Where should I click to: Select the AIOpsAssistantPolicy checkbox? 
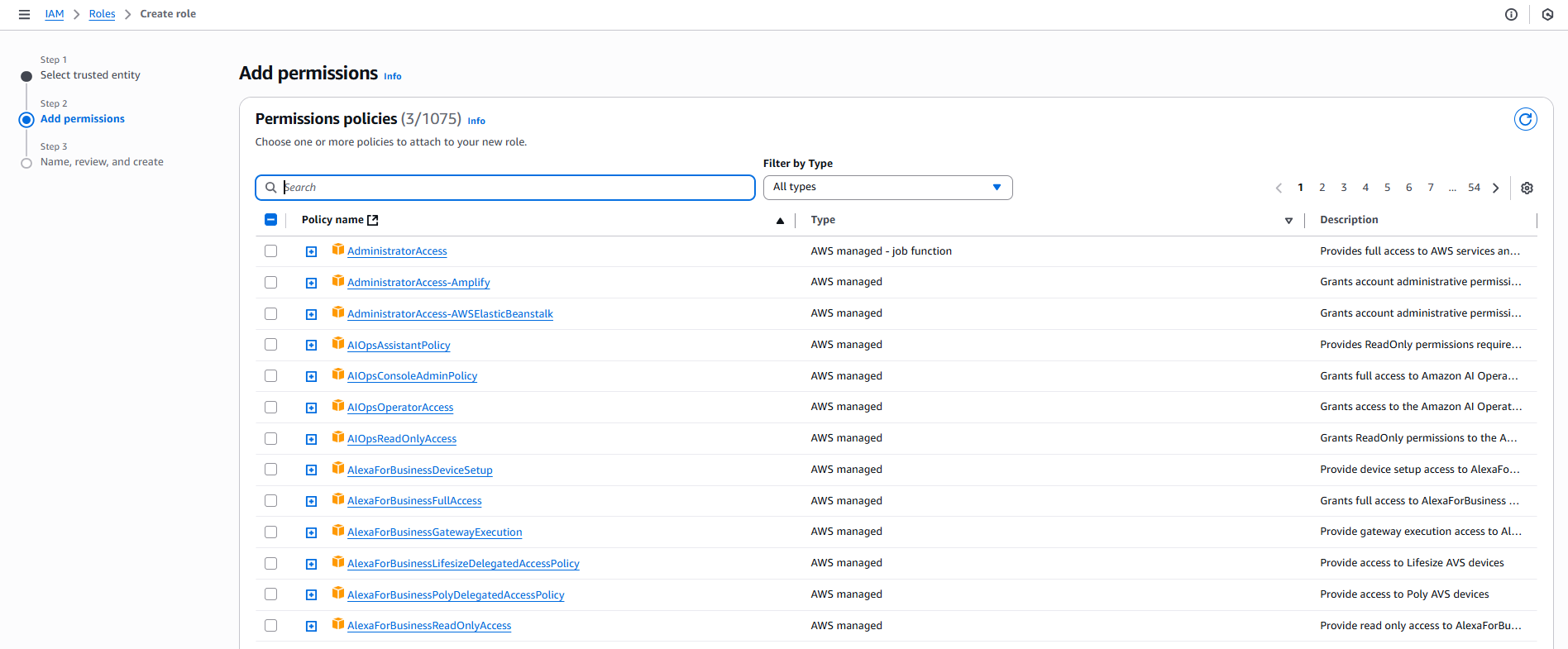(270, 345)
